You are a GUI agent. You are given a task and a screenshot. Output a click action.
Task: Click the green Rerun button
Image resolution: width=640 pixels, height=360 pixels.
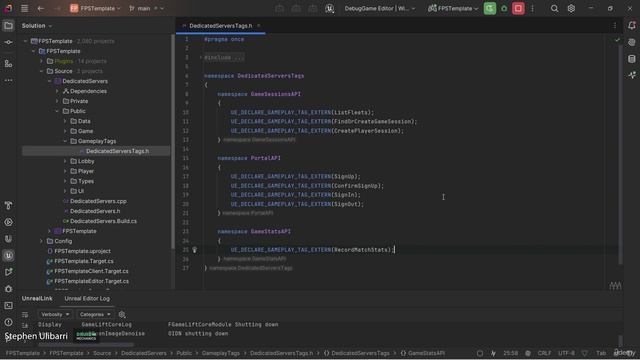[x=490, y=8]
